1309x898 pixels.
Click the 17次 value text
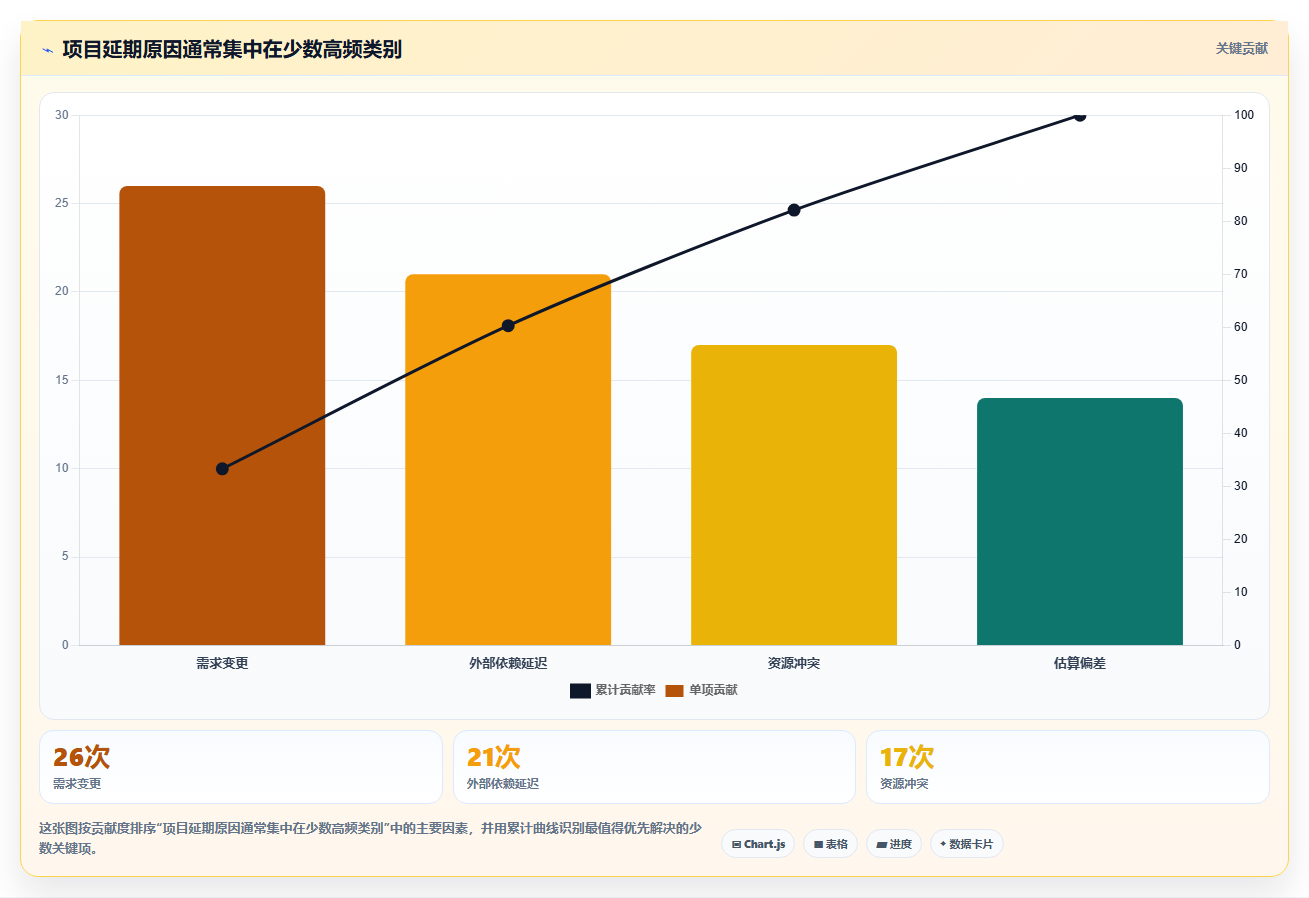tap(907, 757)
